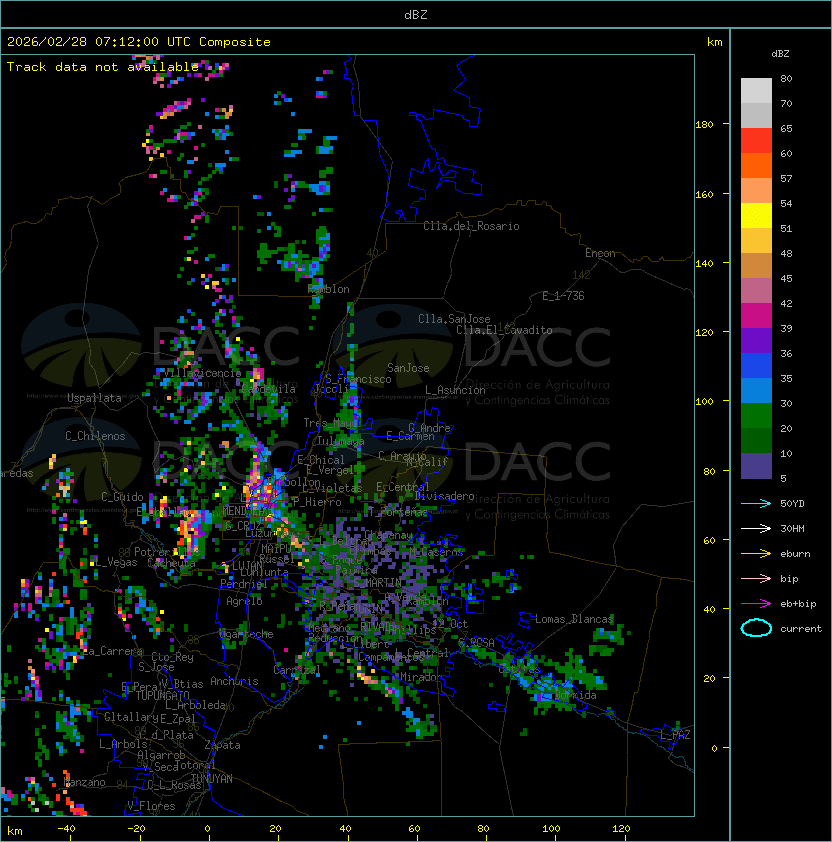Click the '180' tick on right axis
The height and width of the screenshot is (842, 832).
tap(704, 124)
